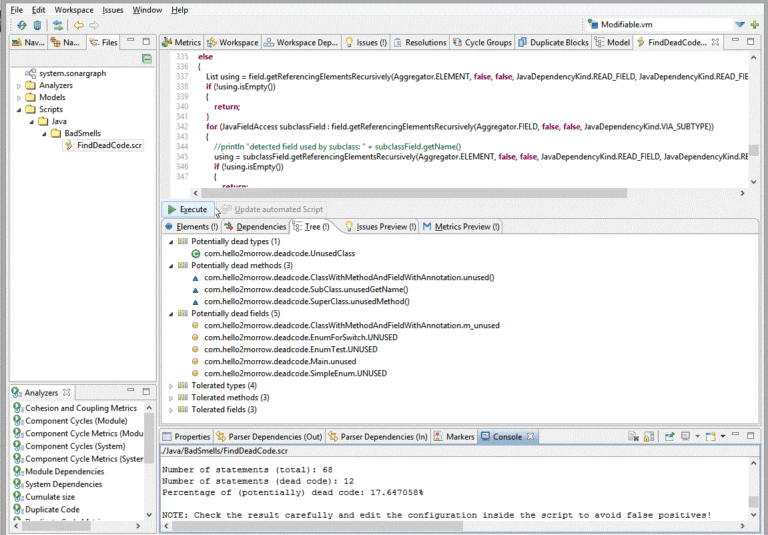
Task: Click the green plus icon beside Modifiable.vm
Action: pos(754,24)
